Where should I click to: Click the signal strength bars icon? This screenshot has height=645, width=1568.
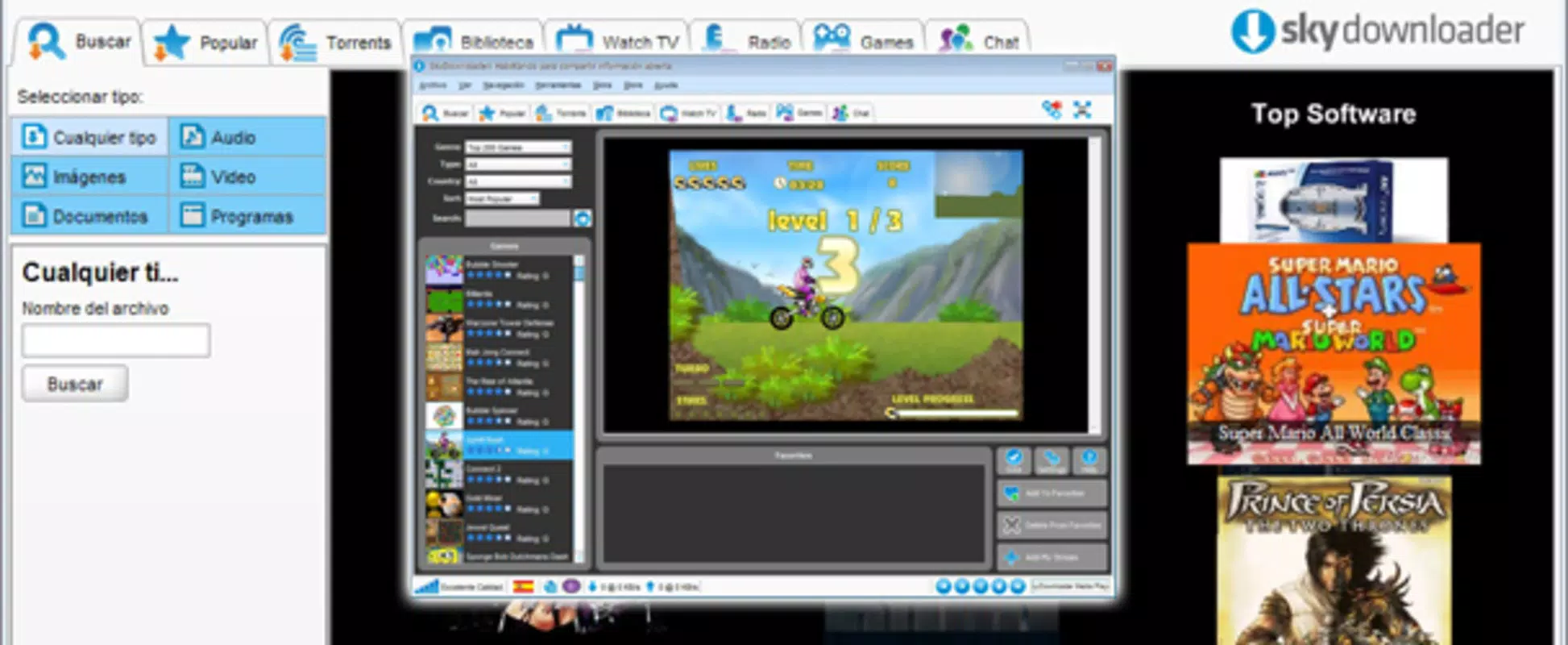point(427,586)
